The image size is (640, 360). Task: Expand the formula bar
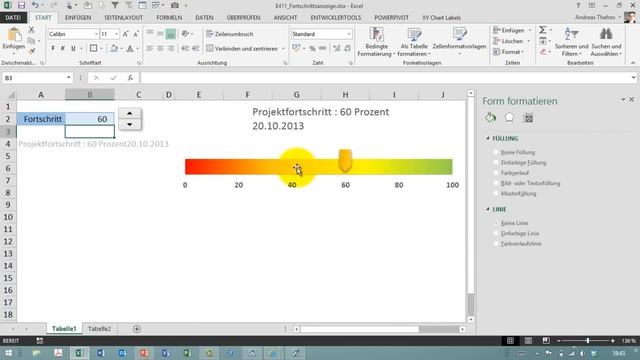633,78
